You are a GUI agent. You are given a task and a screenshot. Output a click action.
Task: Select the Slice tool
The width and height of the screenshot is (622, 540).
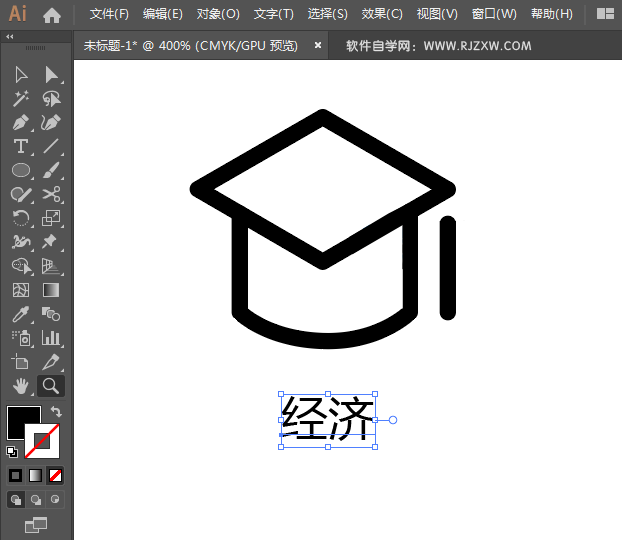[51, 362]
